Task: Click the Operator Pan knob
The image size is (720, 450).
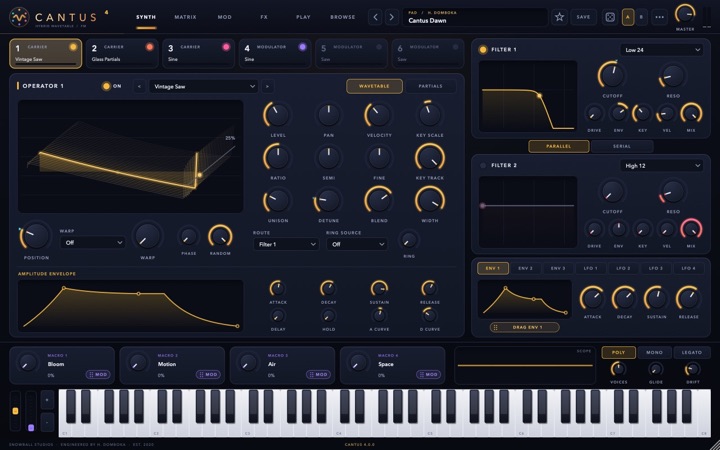Action: 329,115
